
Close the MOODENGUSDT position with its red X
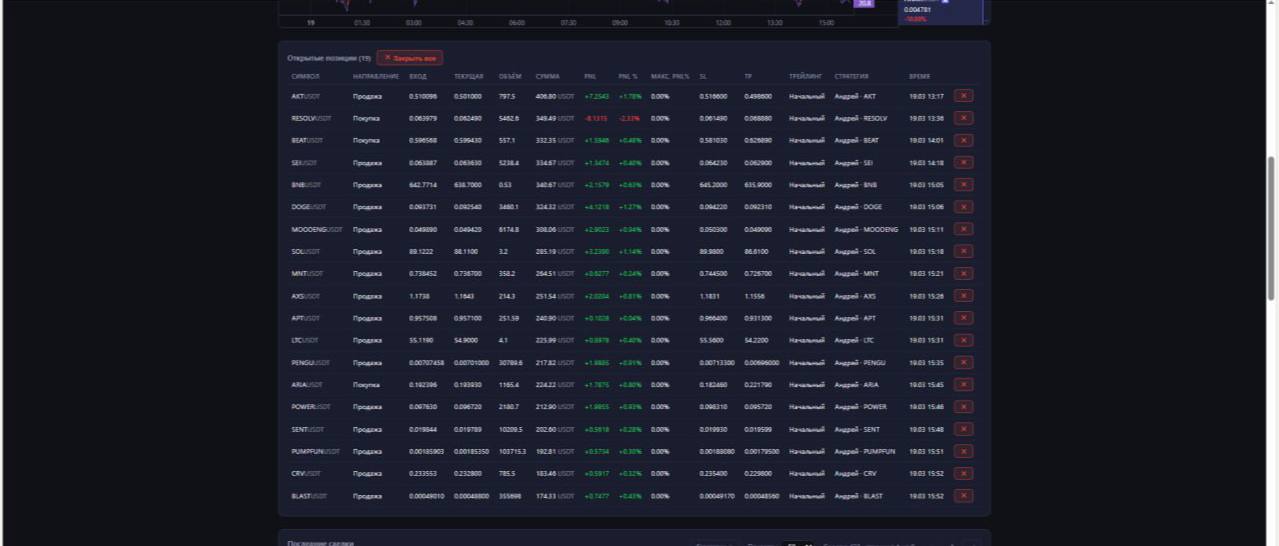pos(963,229)
